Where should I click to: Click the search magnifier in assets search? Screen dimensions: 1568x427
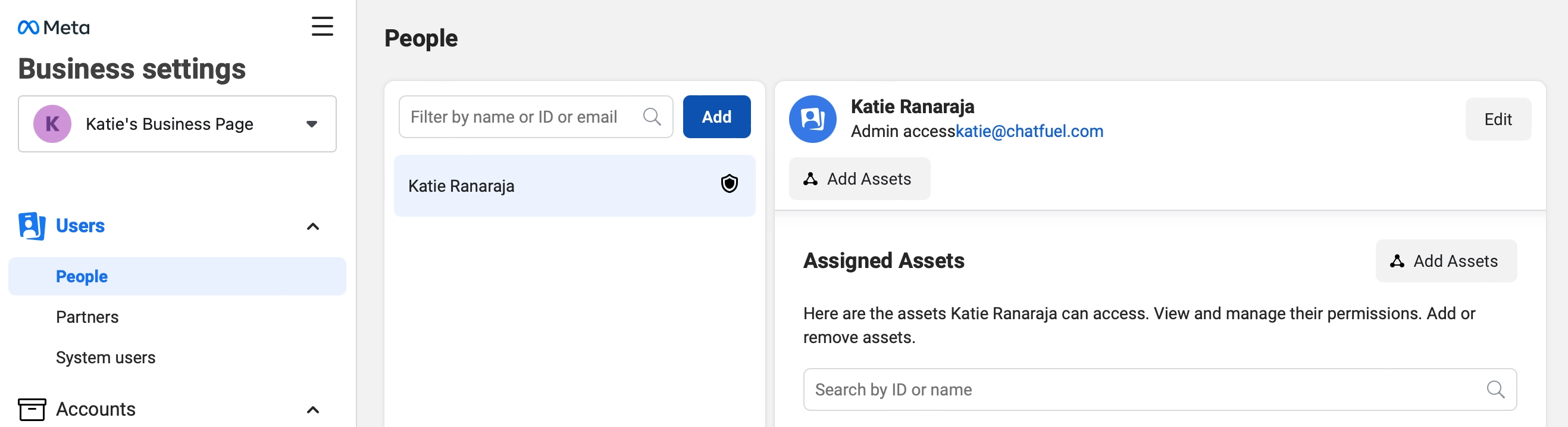pyautogui.click(x=1495, y=389)
